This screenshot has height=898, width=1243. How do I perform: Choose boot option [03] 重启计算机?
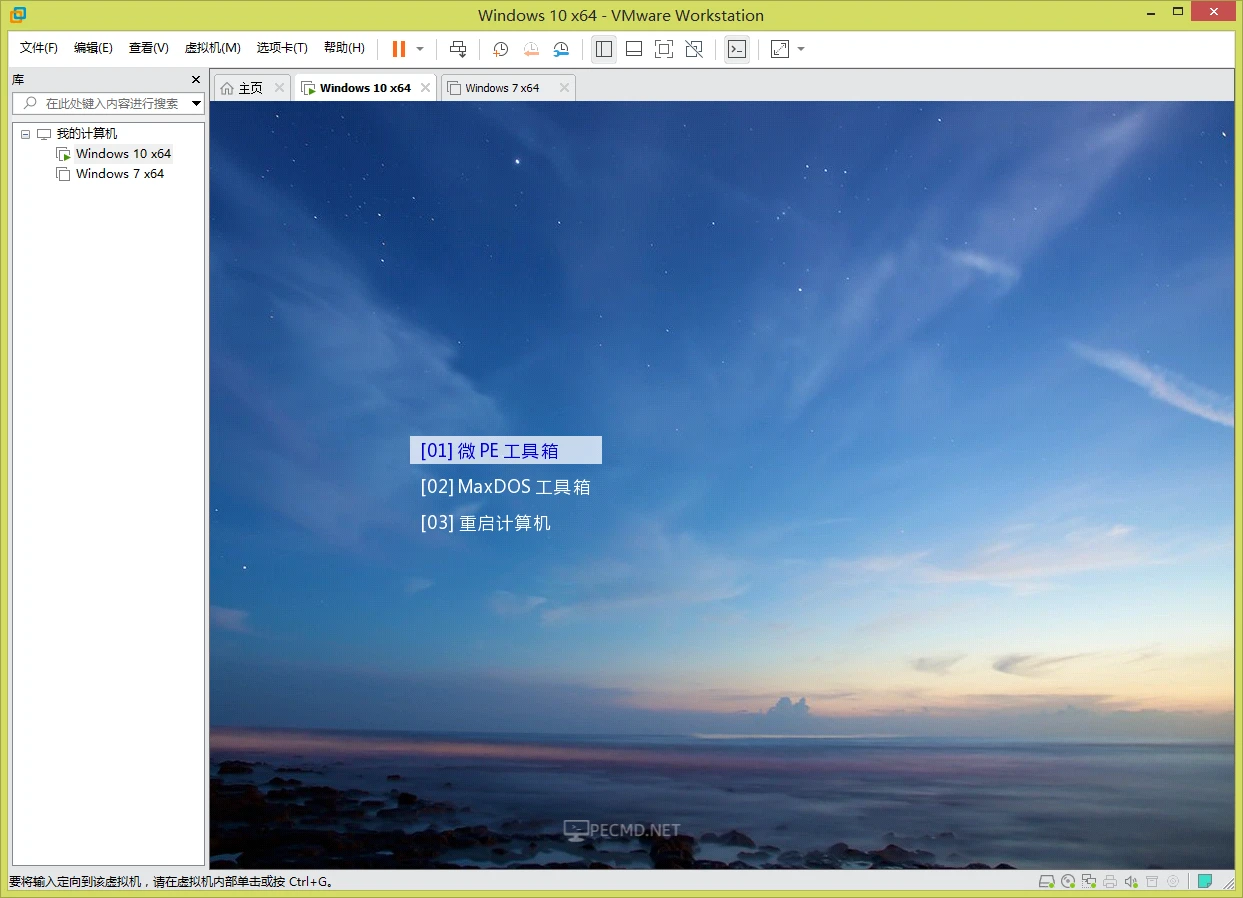tap(486, 523)
